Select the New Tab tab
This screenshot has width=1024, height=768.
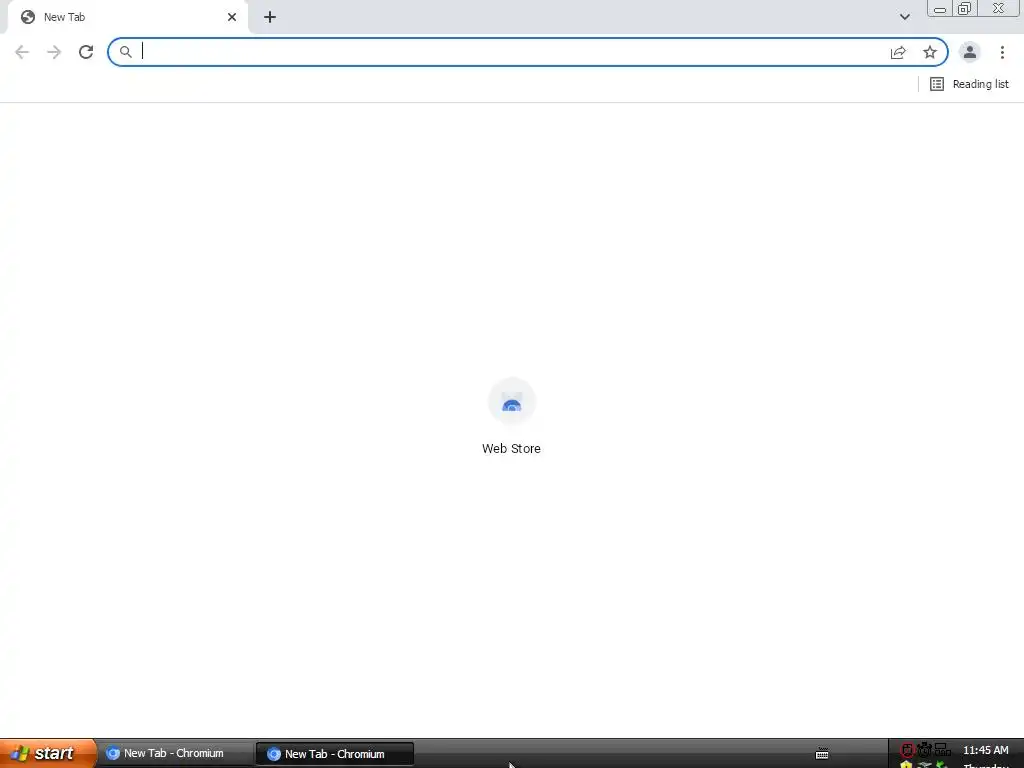[x=127, y=17]
